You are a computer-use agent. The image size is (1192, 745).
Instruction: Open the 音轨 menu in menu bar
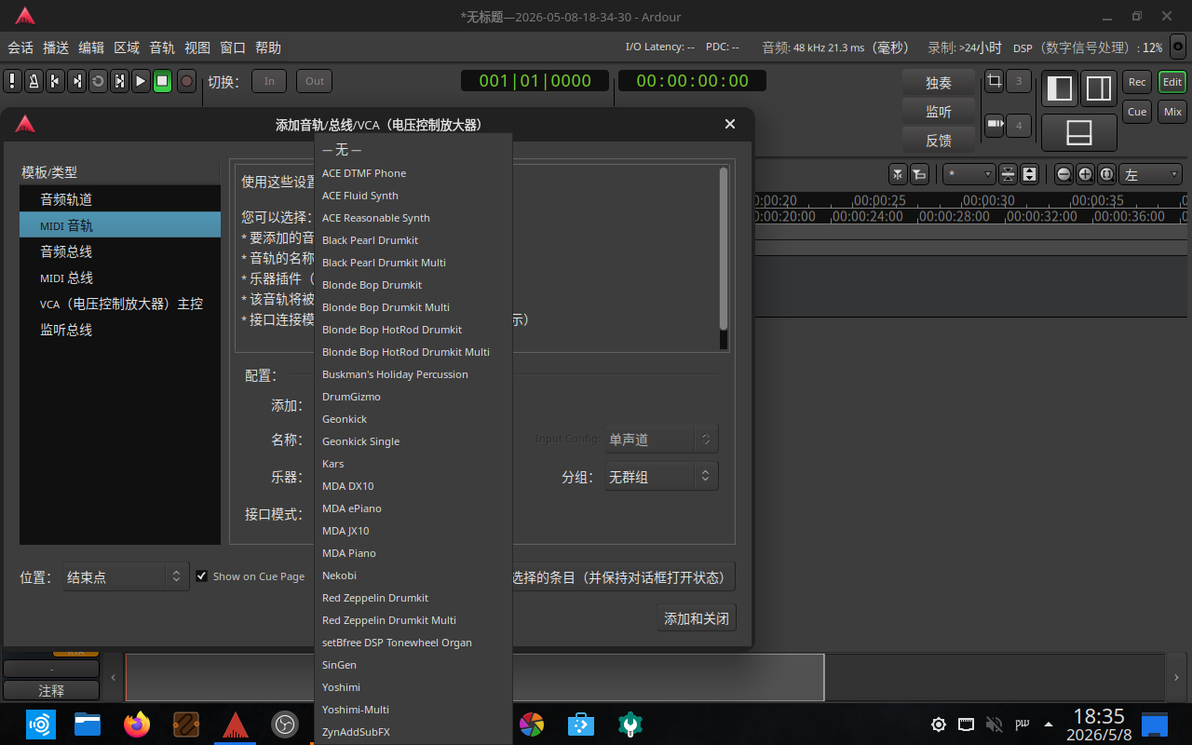point(162,48)
